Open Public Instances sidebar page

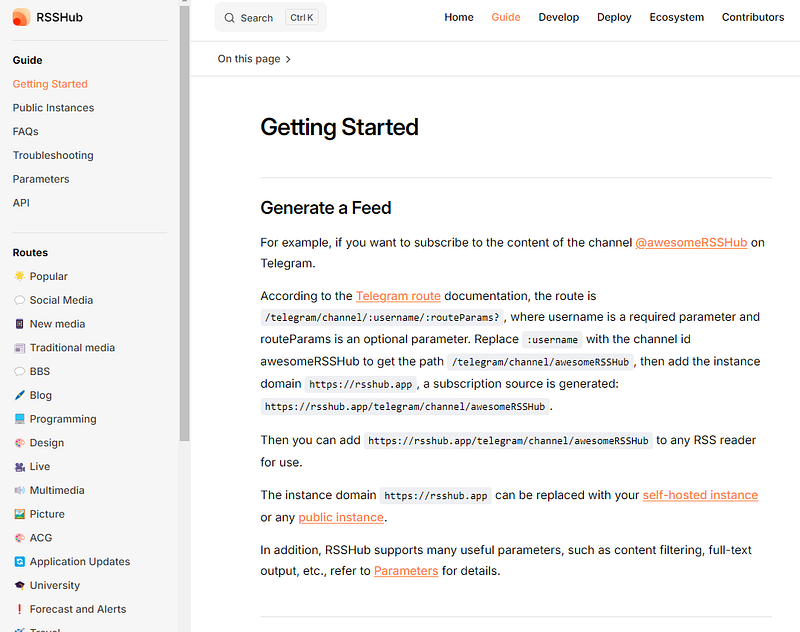tap(54, 108)
